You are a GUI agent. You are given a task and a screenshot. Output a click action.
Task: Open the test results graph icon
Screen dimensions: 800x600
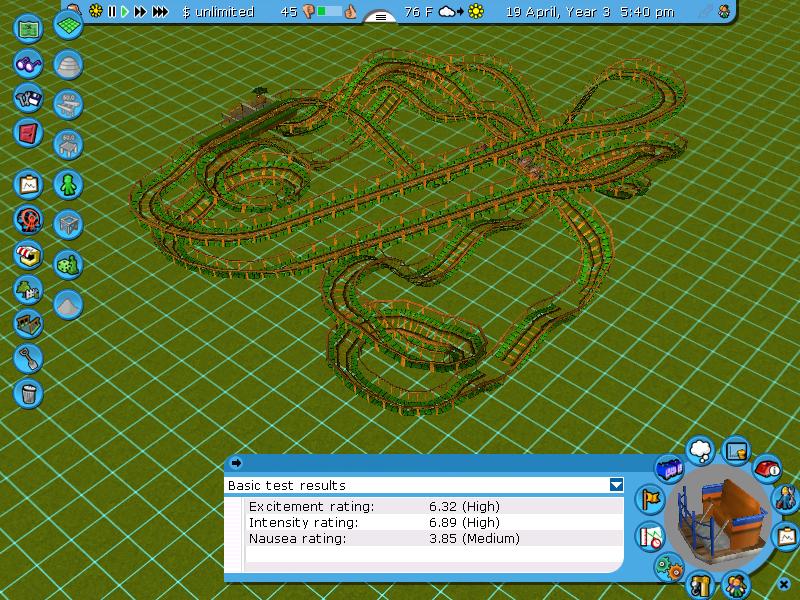click(x=650, y=537)
